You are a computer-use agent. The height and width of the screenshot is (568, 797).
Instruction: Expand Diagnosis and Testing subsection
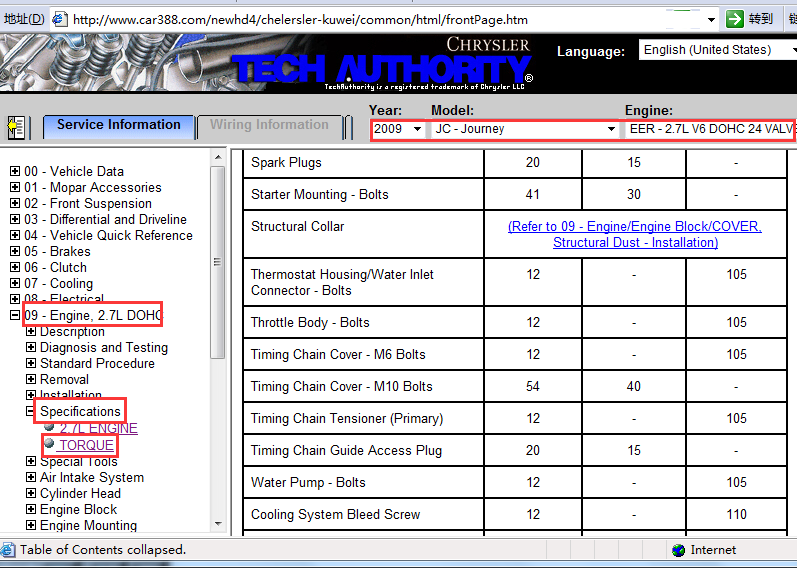pos(31,347)
